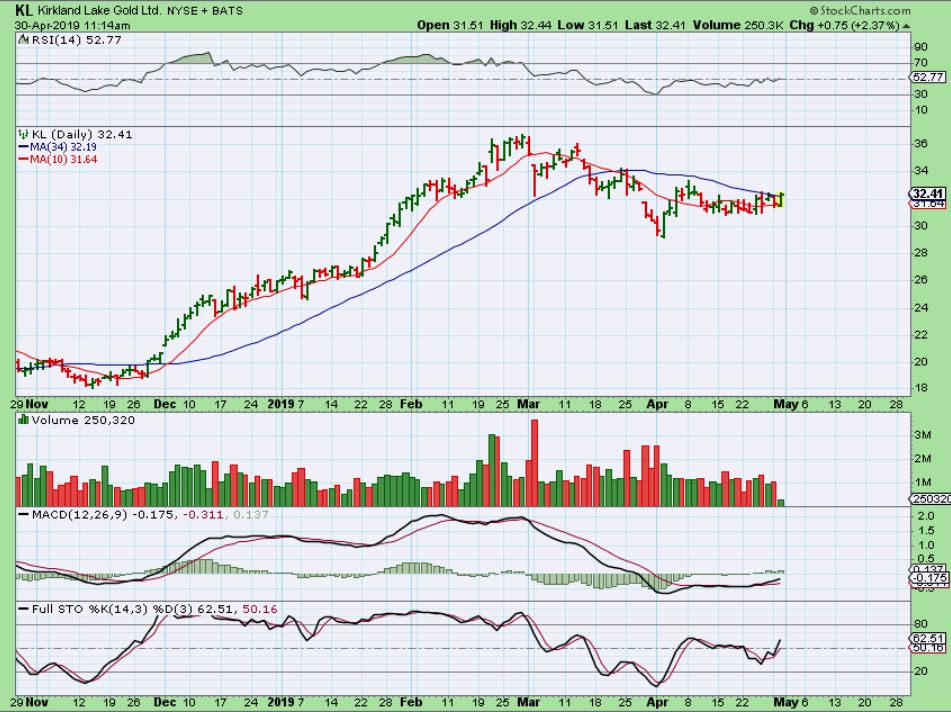Click the red MA(10) legend line

pyautogui.click(x=24, y=160)
